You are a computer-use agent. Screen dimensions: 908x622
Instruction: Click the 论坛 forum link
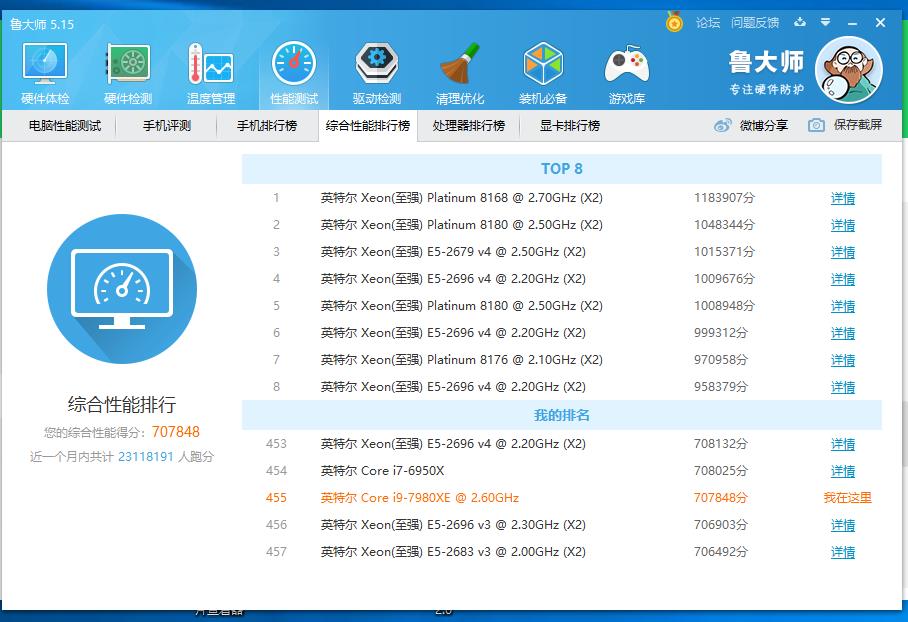pos(708,22)
